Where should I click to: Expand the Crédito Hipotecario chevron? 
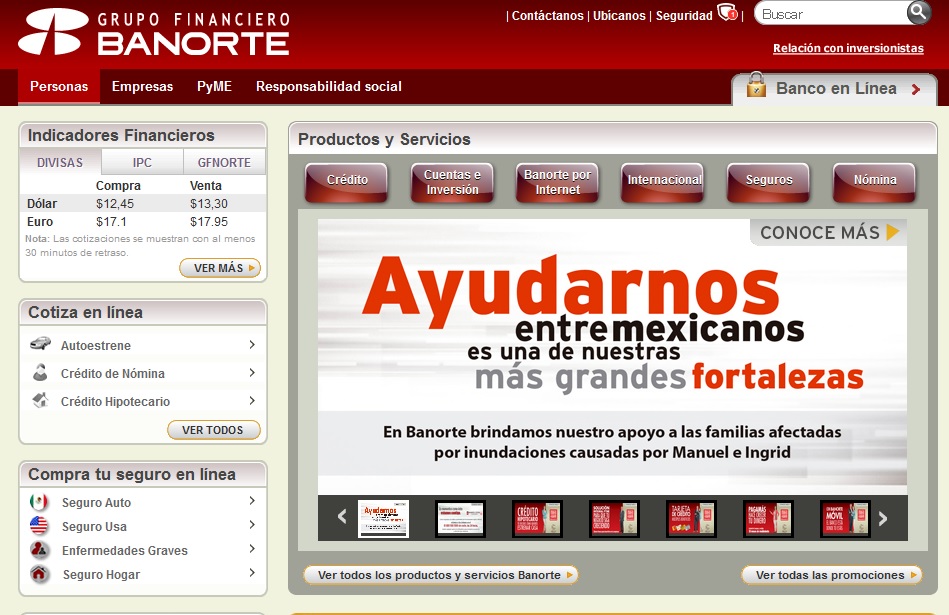pos(252,400)
